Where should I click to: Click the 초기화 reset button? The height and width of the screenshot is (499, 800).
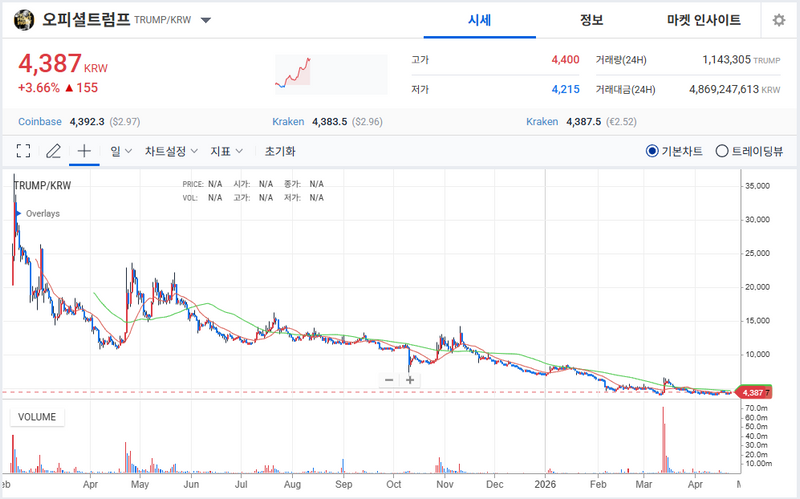click(x=280, y=151)
